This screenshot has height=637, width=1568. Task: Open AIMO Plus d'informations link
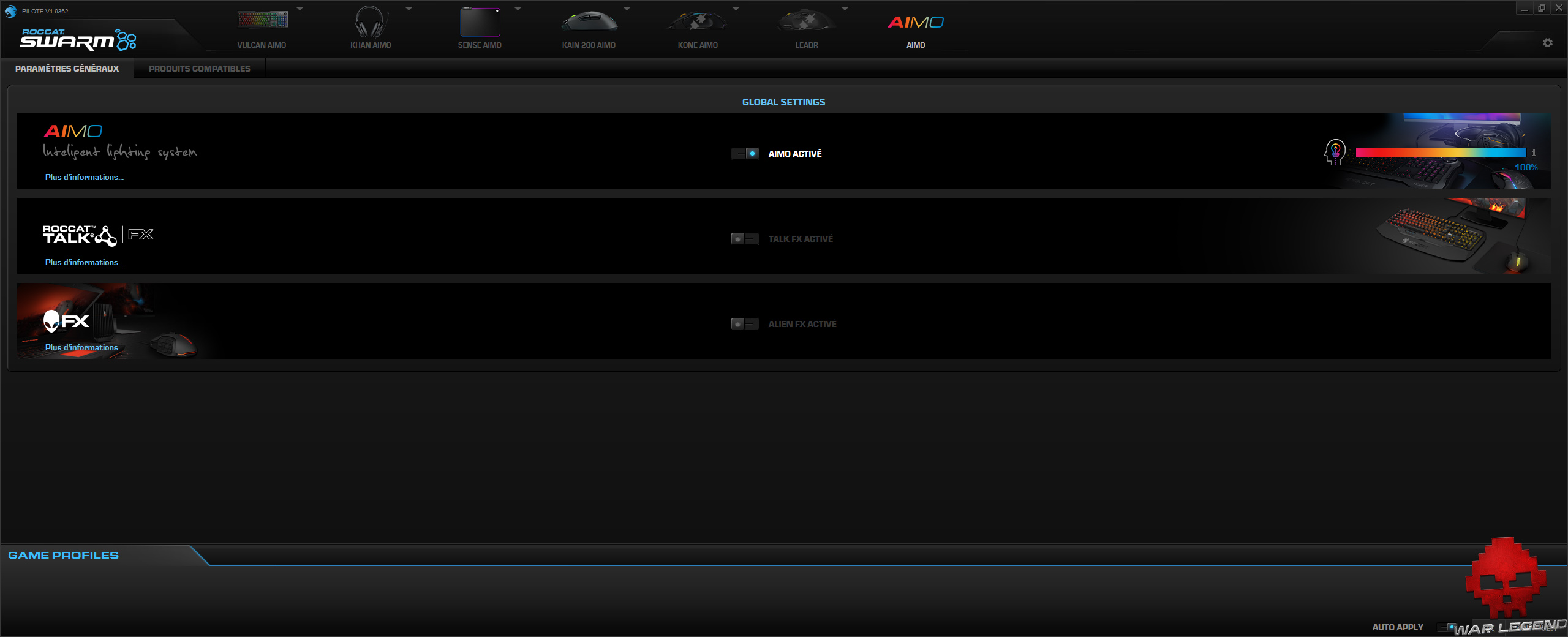(x=85, y=178)
